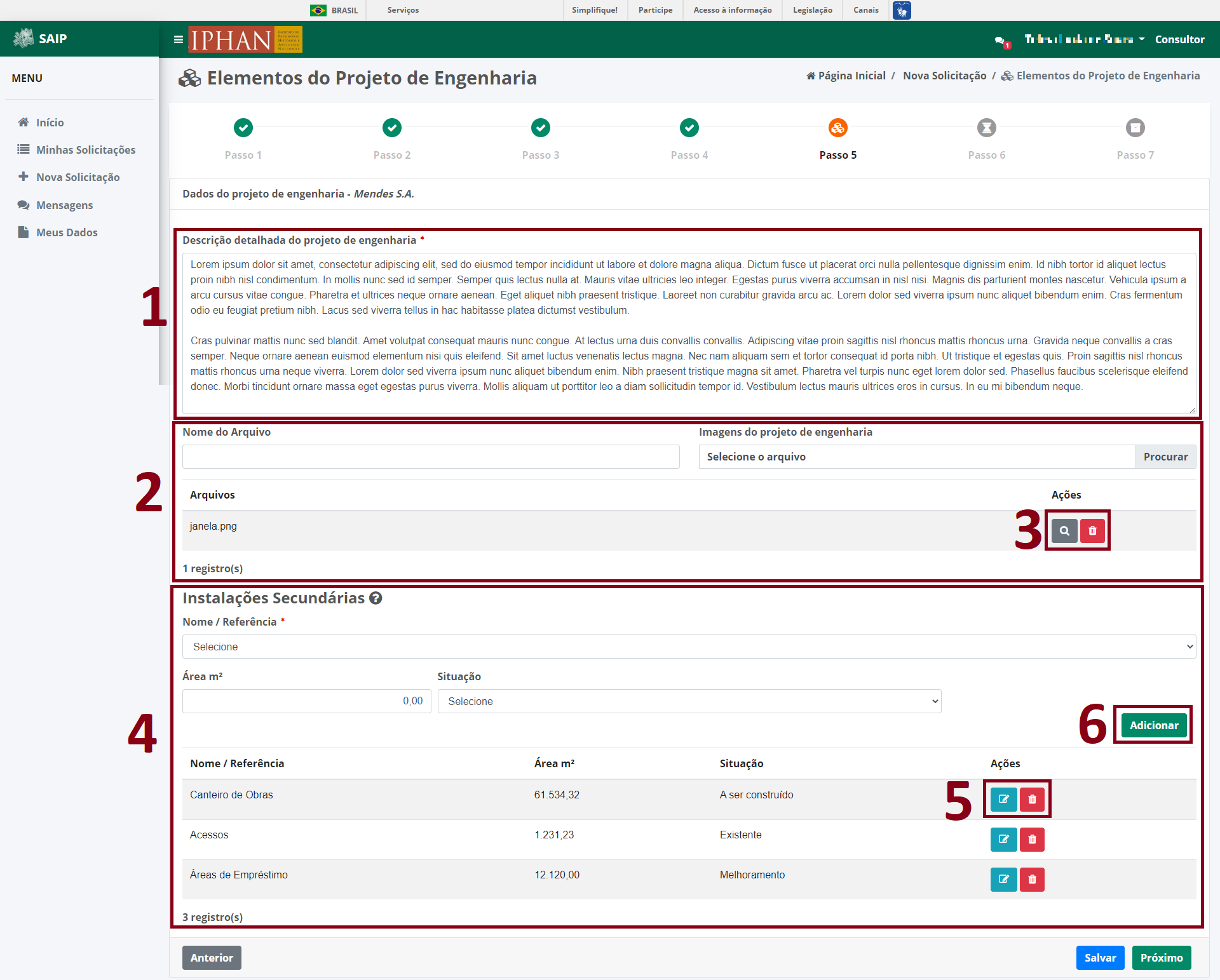This screenshot has height=980, width=1220.
Task: Click the Selecione o arquivo file field
Action: coord(917,457)
